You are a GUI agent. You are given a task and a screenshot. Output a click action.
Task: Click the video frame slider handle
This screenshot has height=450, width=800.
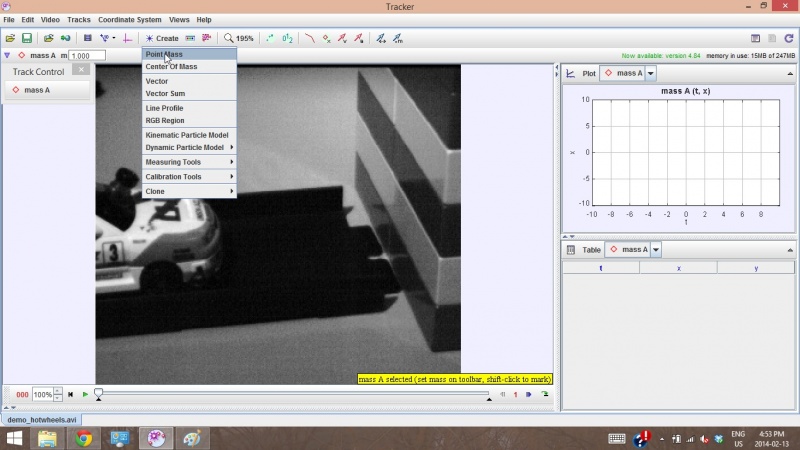point(98,394)
